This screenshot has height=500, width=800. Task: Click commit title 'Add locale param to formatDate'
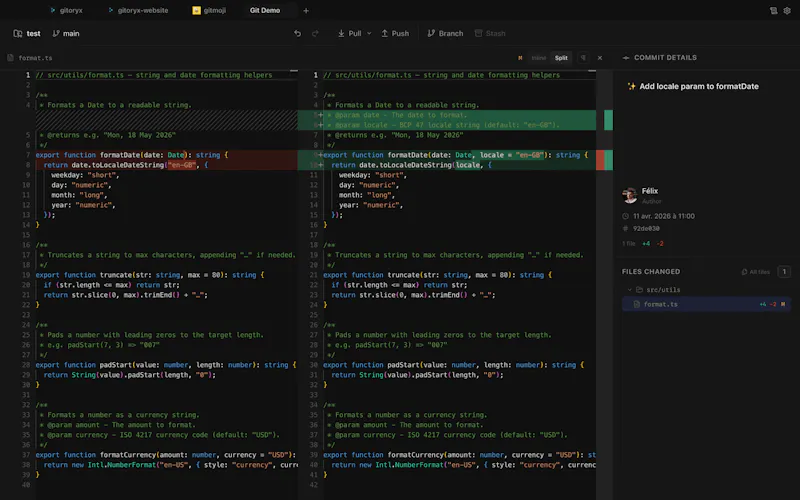click(699, 86)
